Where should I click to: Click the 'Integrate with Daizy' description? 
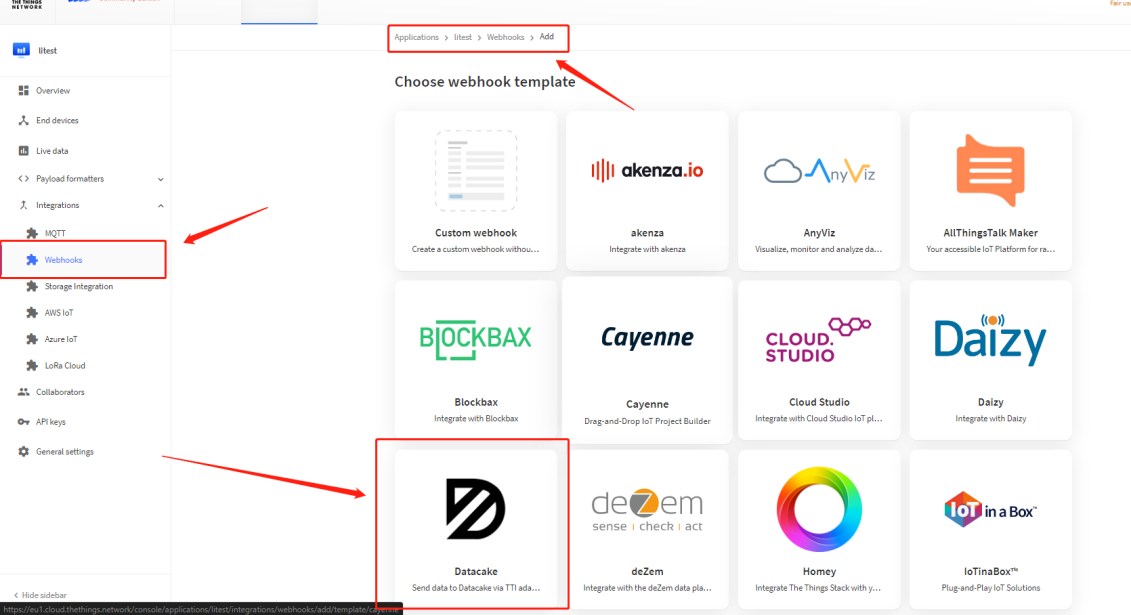click(990, 418)
